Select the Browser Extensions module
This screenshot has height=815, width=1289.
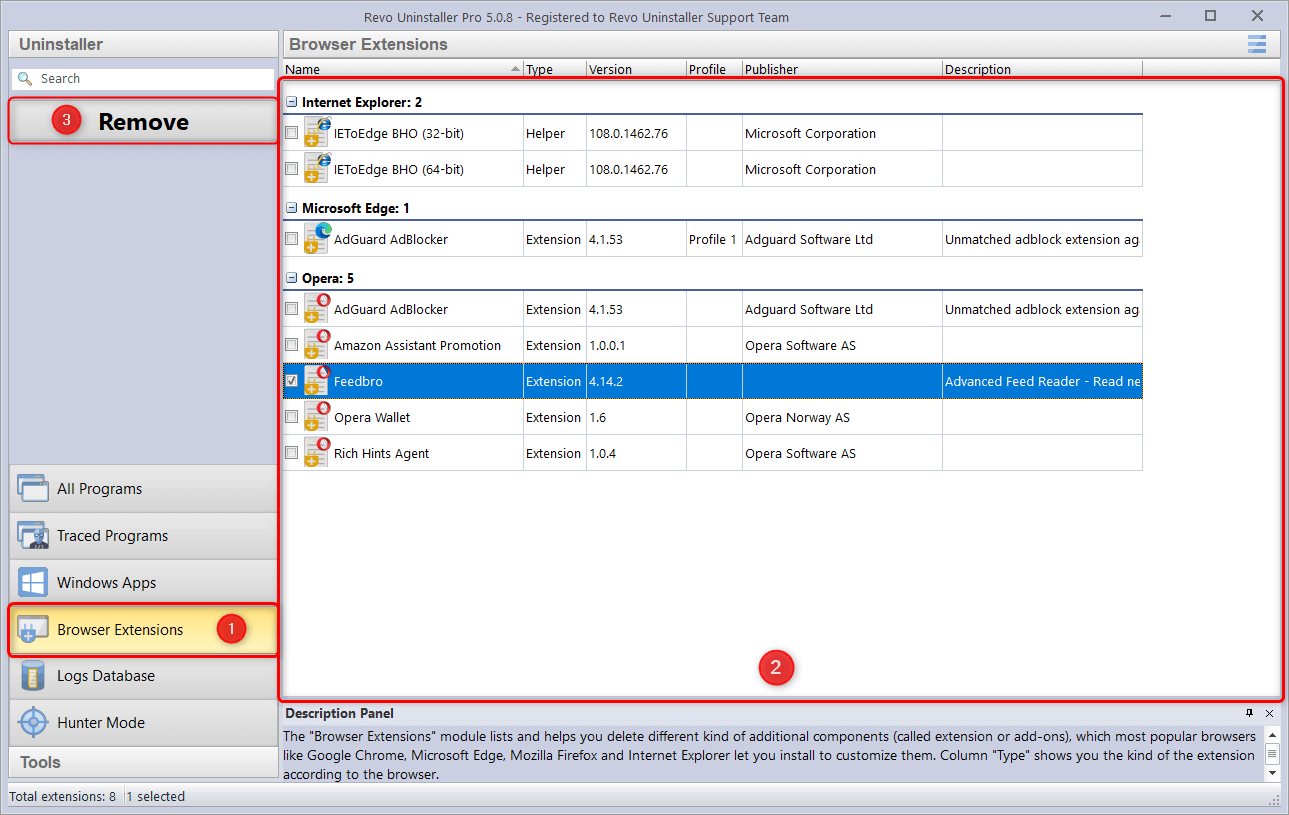pyautogui.click(x=143, y=630)
